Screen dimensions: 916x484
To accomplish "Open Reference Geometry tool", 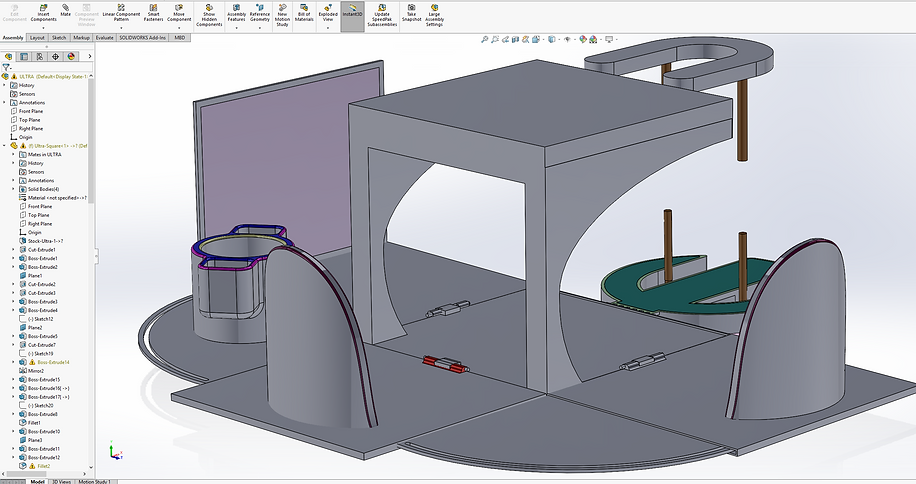I will coord(259,13).
